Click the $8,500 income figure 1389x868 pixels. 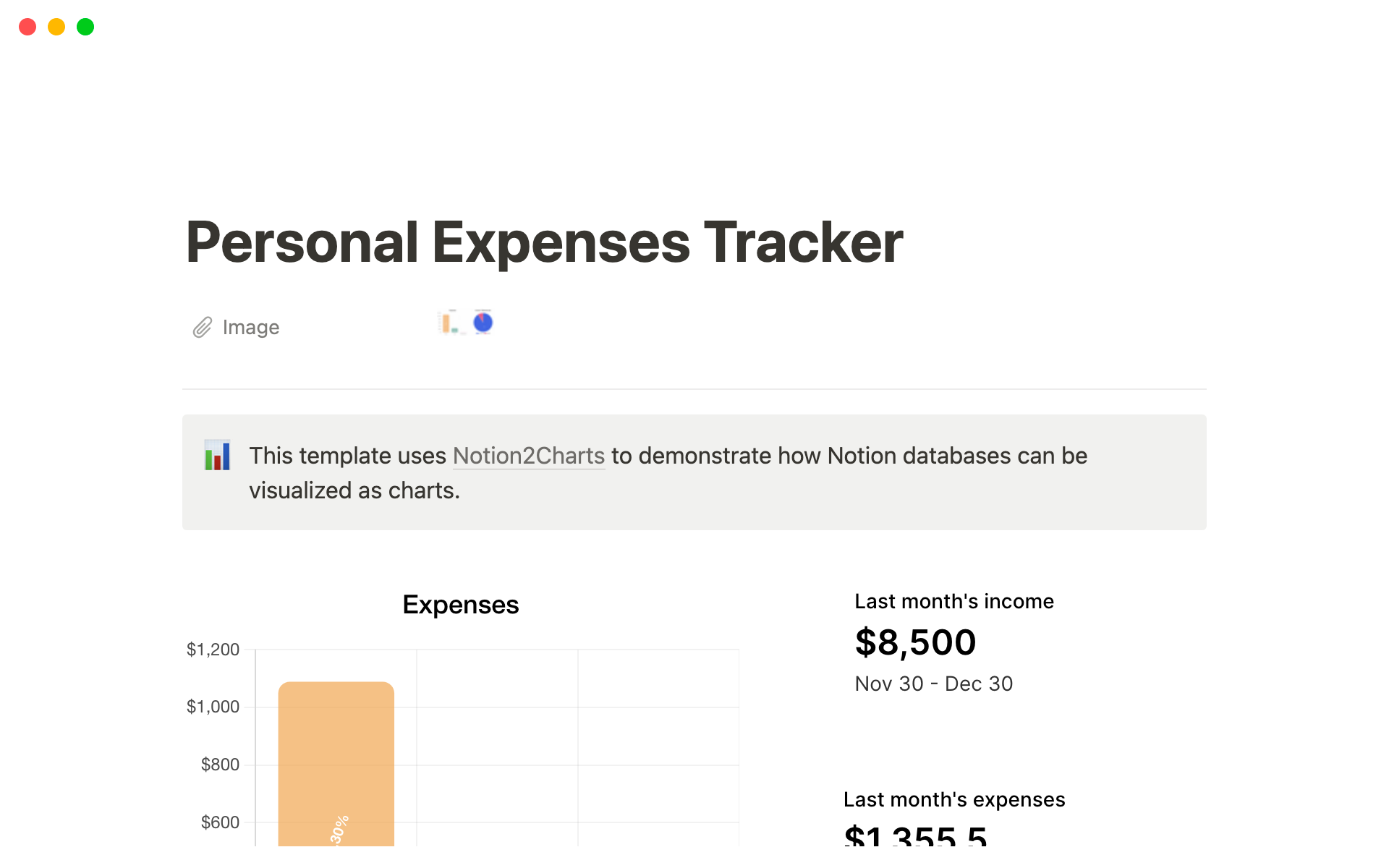point(915,642)
